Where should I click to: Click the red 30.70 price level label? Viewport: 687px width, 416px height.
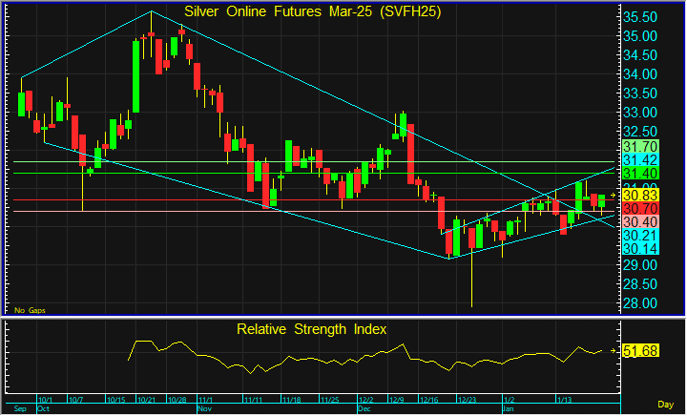(x=639, y=208)
